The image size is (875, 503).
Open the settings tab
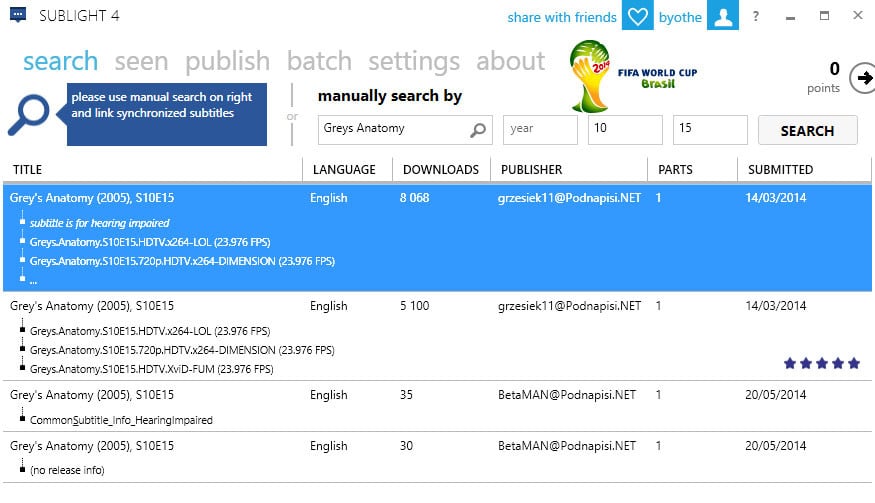pos(414,61)
